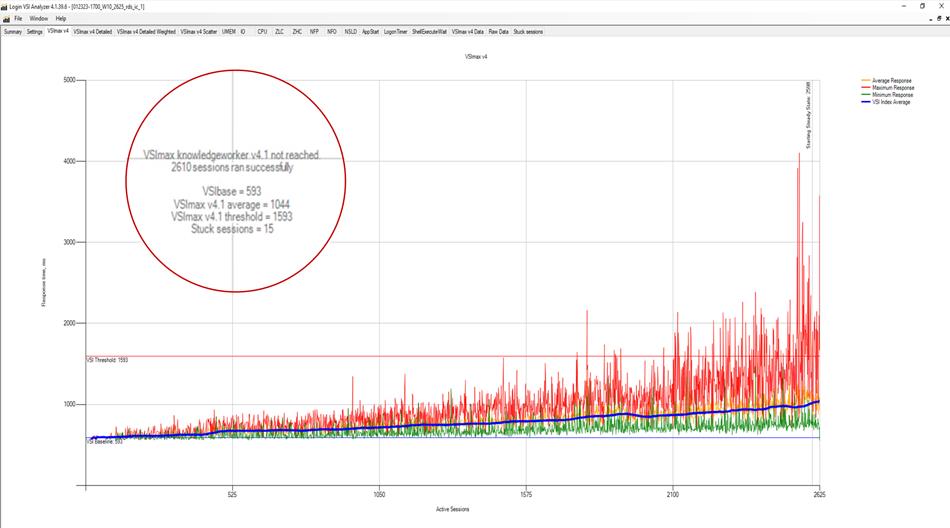Switch to the UMEM tab
The image size is (950, 528).
[x=228, y=32]
